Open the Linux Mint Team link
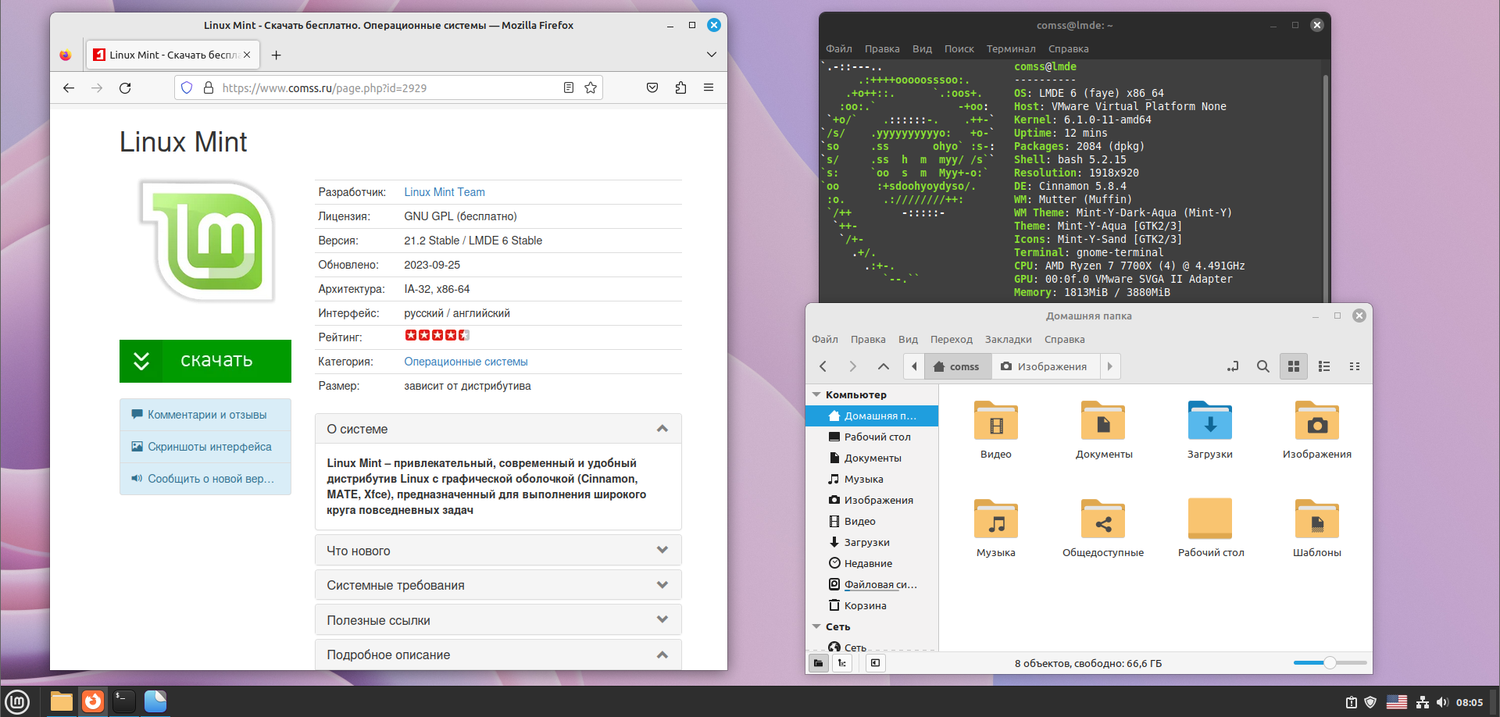The height and width of the screenshot is (717, 1500). click(x=444, y=192)
